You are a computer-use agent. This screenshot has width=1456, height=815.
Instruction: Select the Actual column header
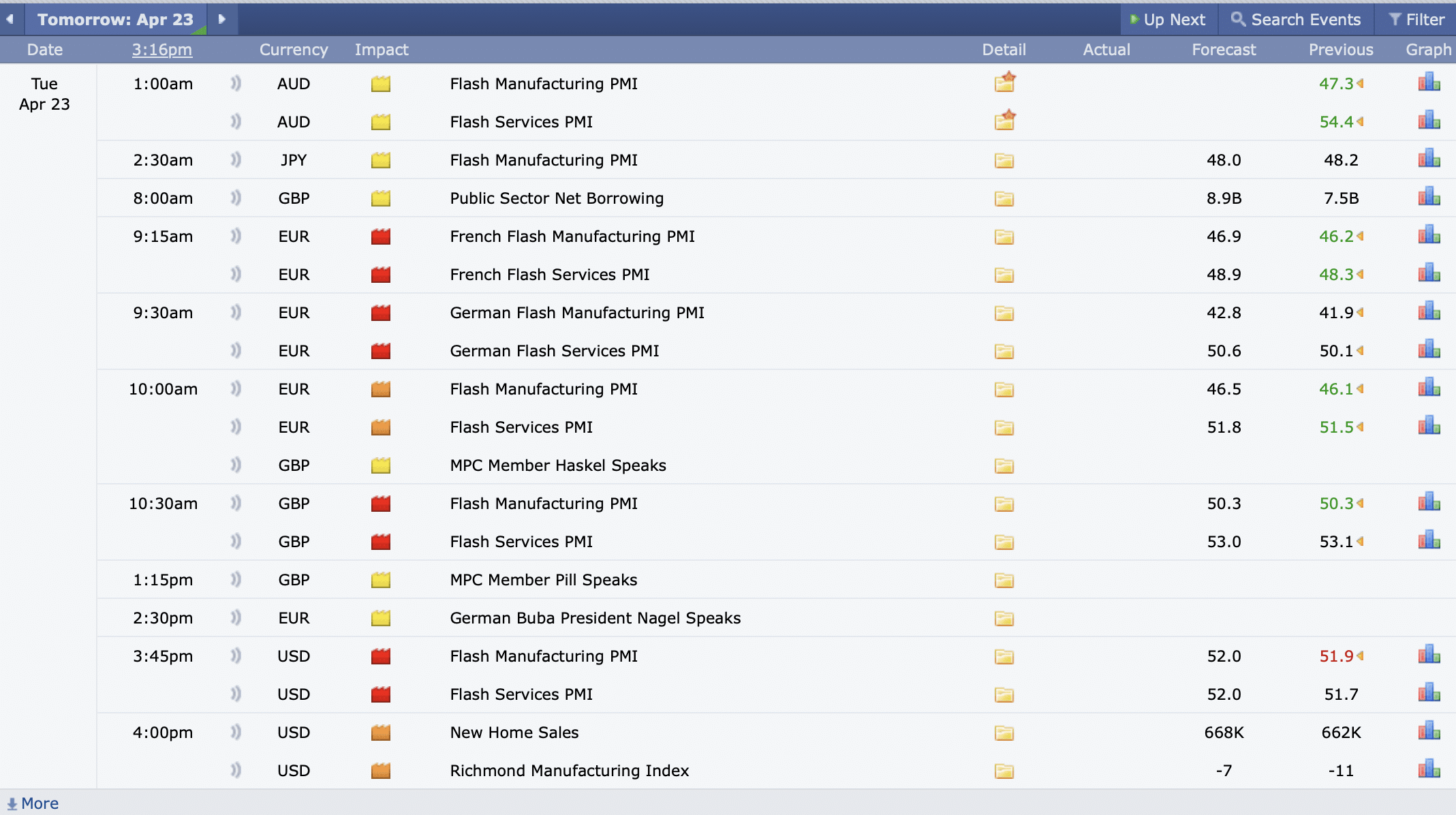(1106, 50)
